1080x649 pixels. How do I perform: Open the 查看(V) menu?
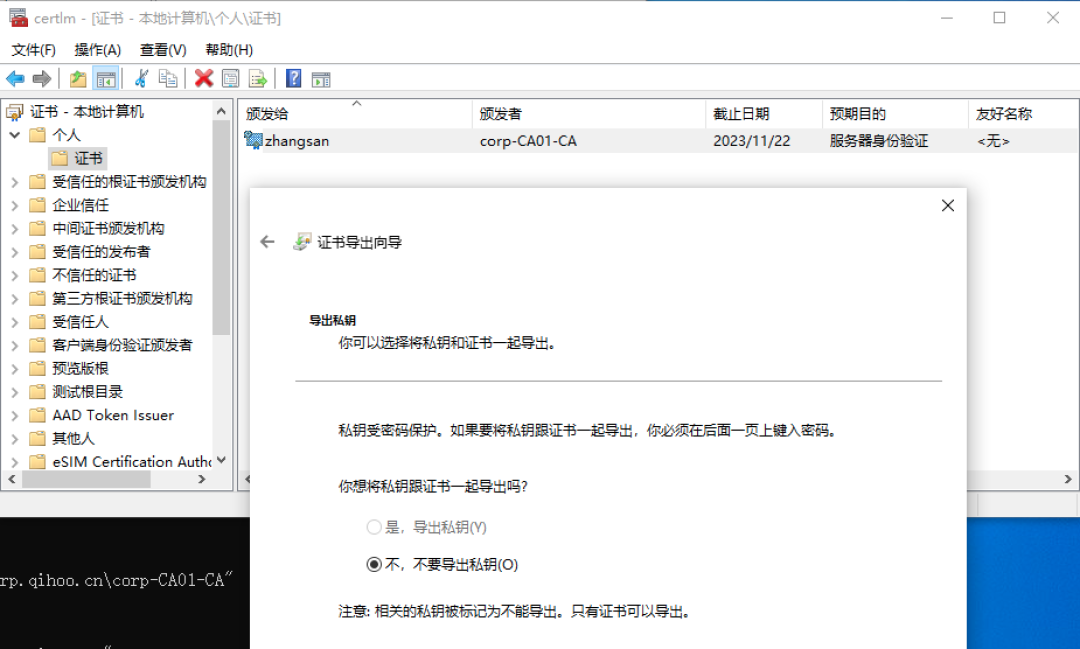click(x=163, y=50)
